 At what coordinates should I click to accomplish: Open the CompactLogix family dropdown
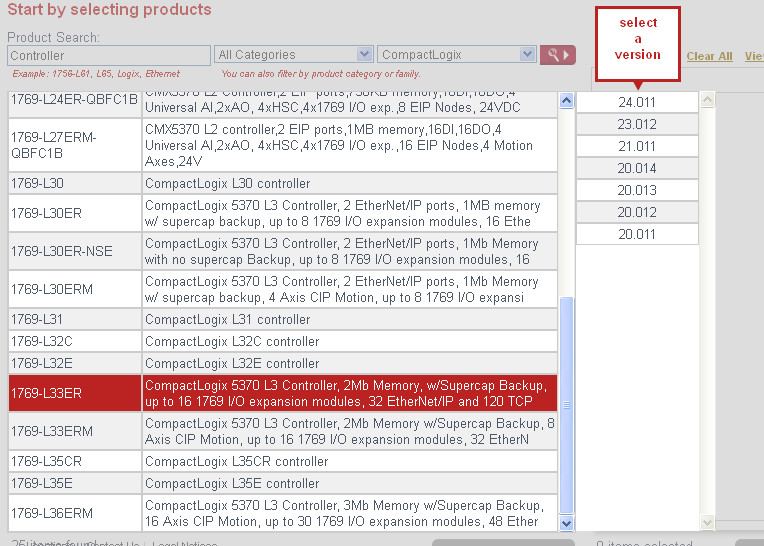click(457, 55)
